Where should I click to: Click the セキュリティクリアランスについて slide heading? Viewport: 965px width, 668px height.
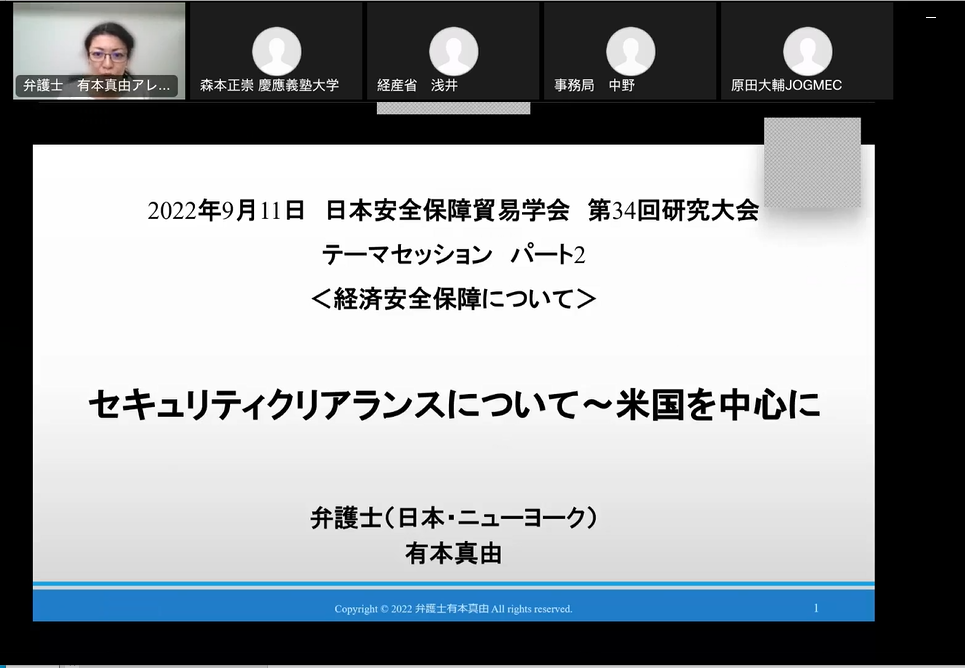click(453, 404)
